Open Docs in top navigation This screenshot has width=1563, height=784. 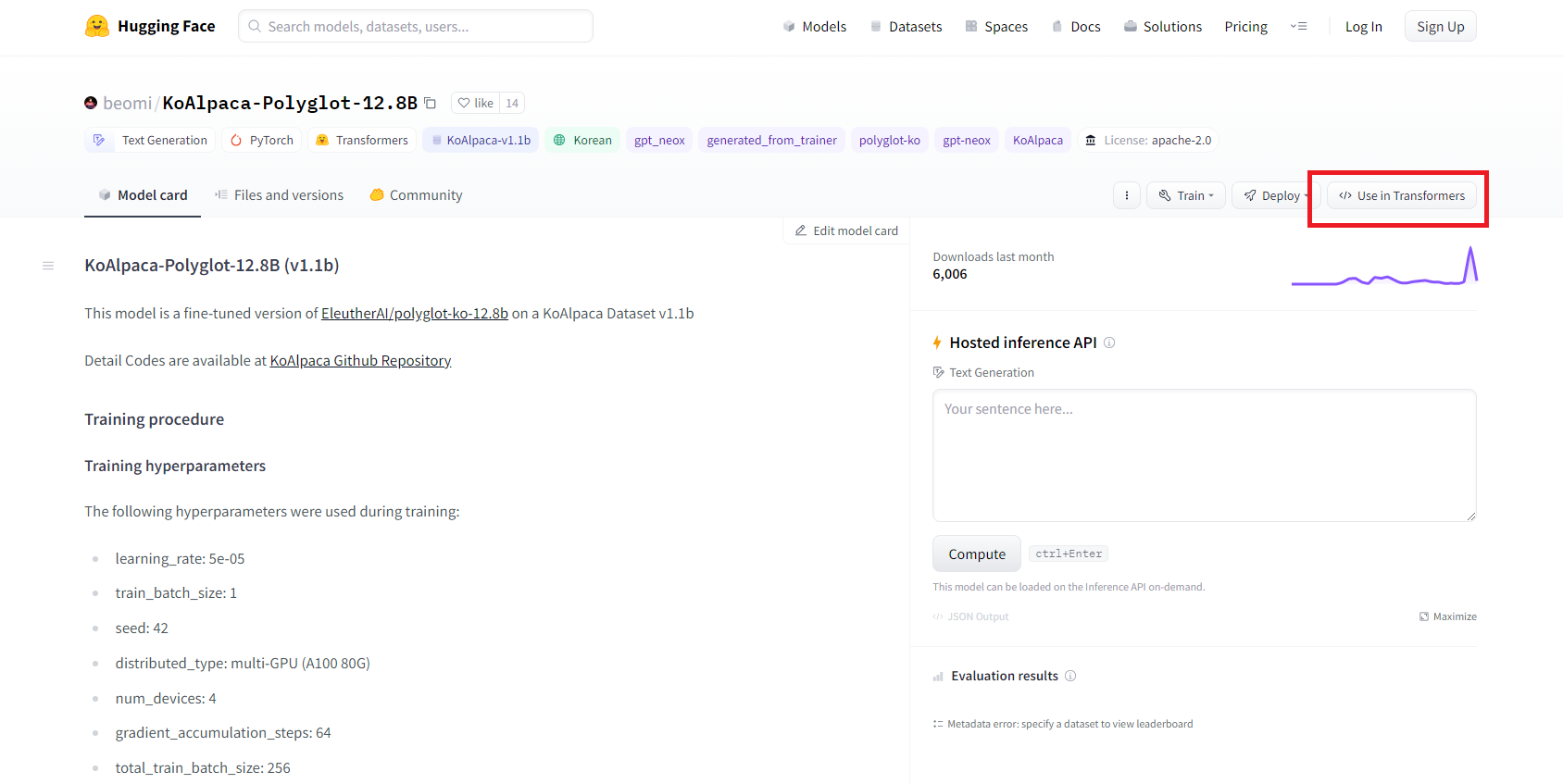click(1076, 27)
